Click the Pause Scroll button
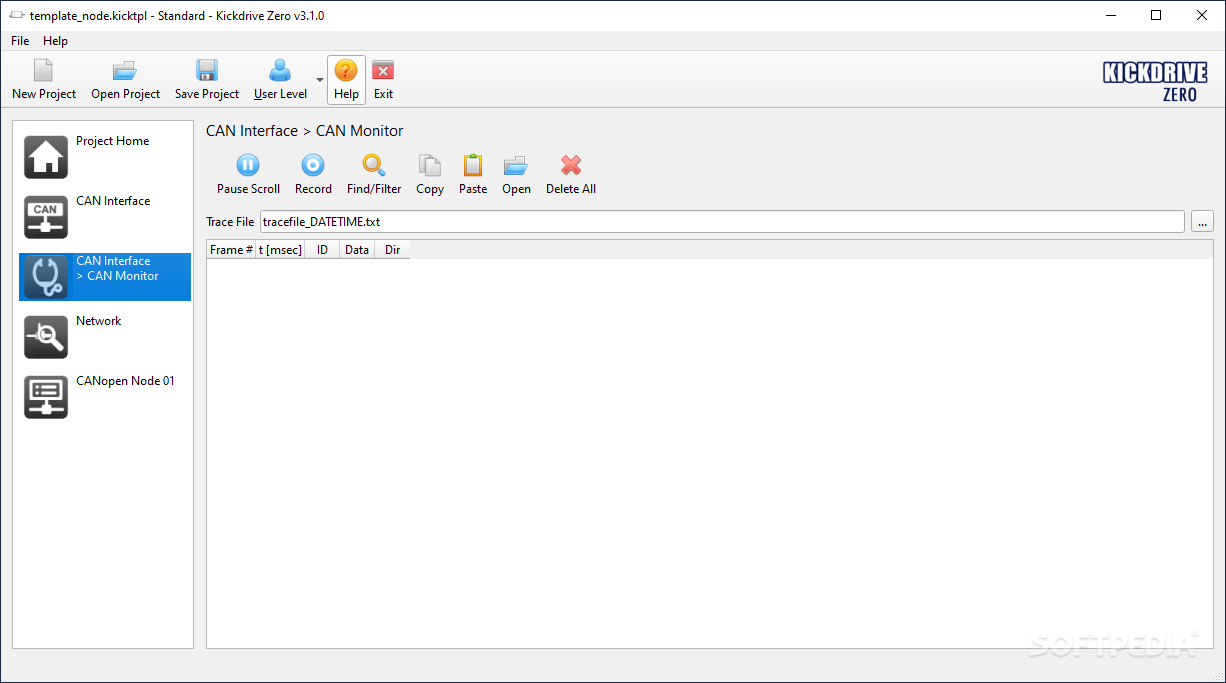This screenshot has height=683, width=1226. click(248, 174)
